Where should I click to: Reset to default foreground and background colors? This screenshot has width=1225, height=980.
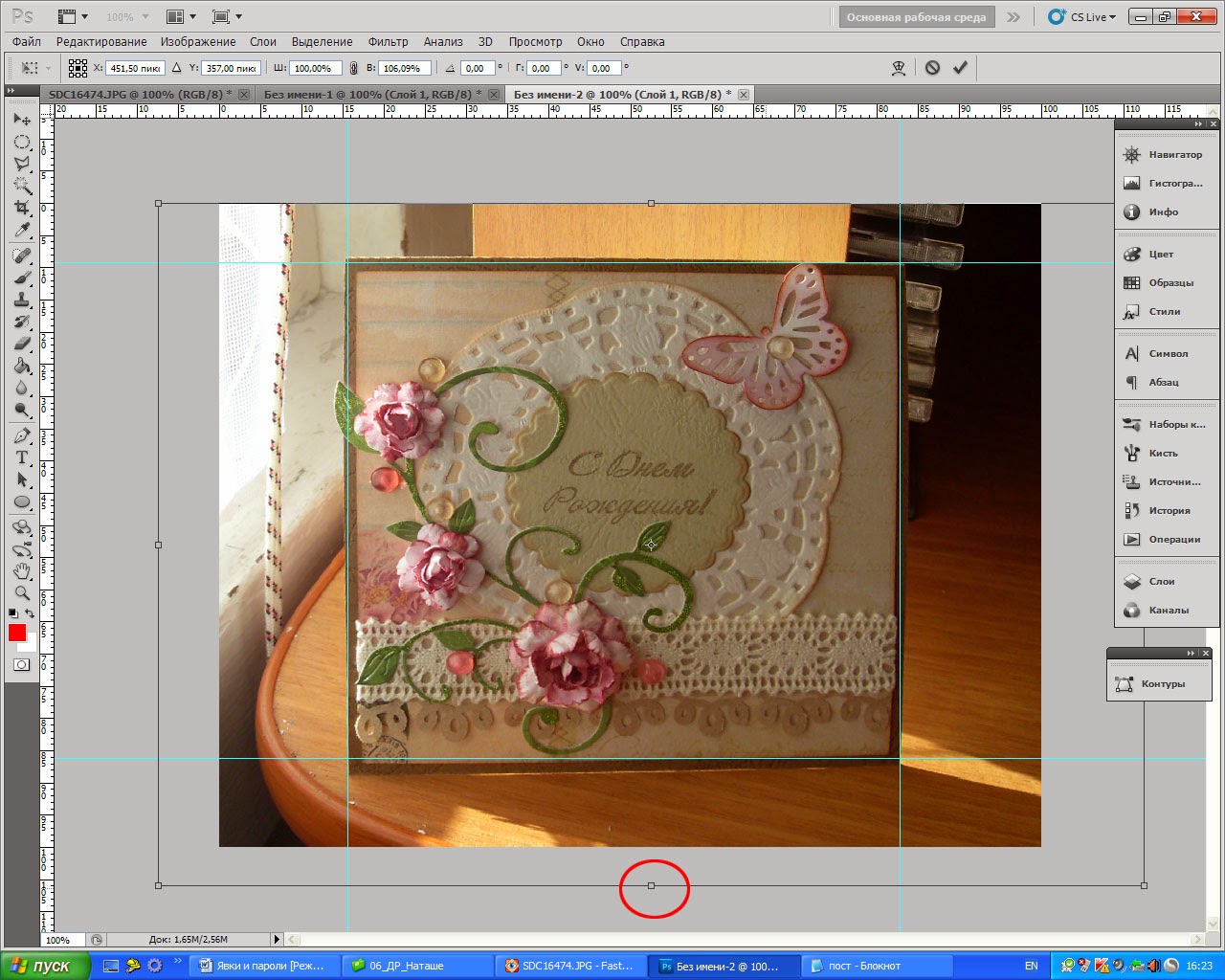13,613
